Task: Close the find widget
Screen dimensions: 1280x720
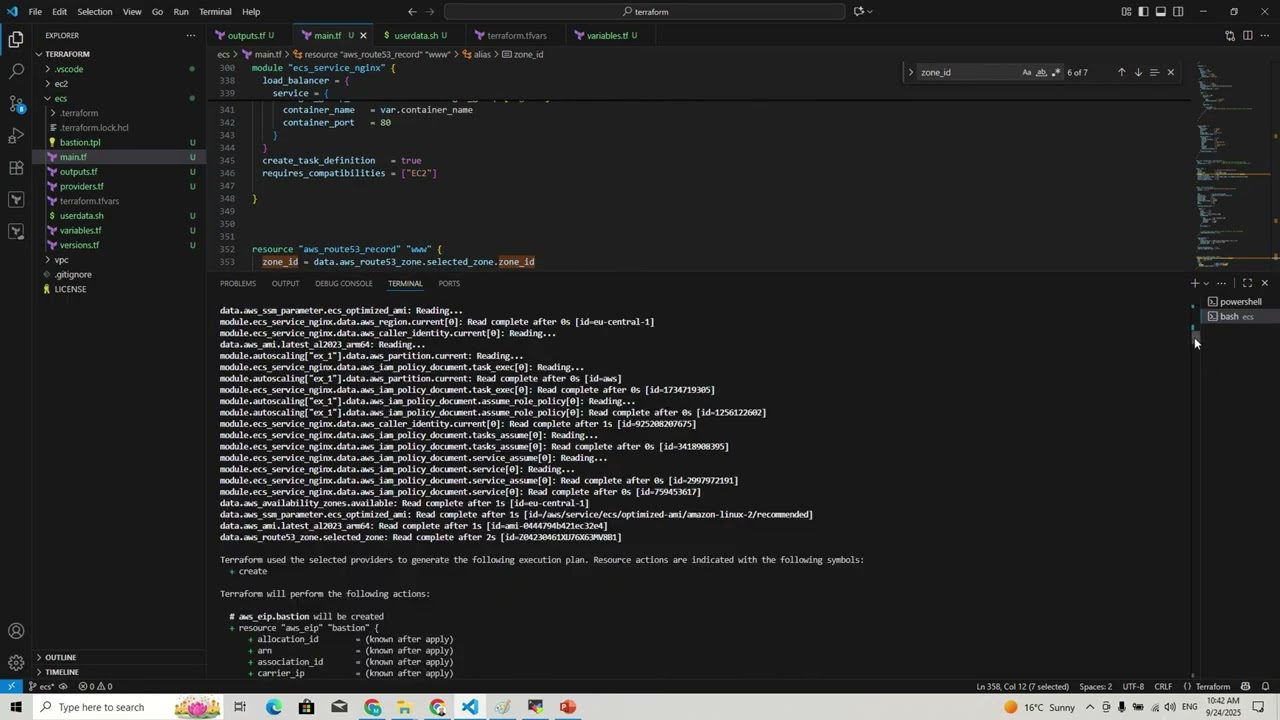Action: click(x=1170, y=72)
